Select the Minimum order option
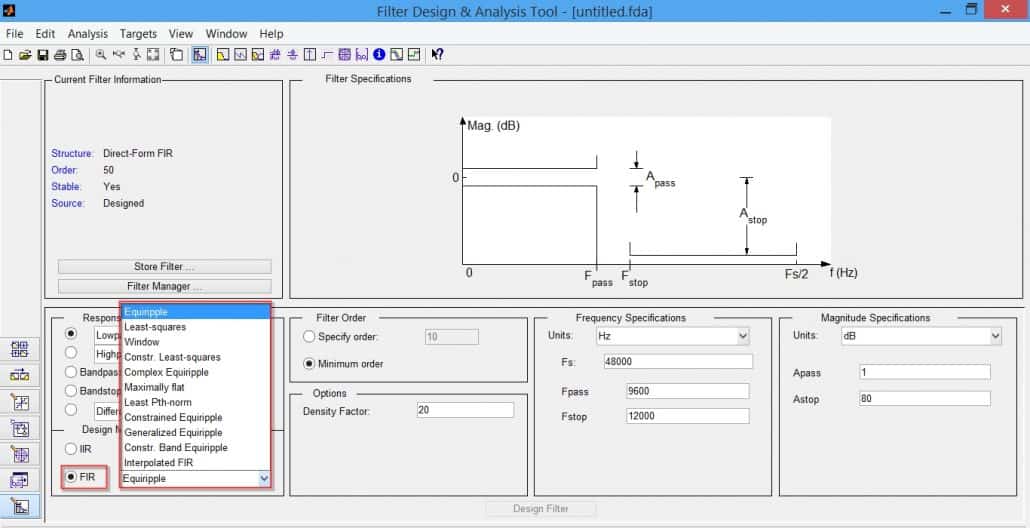This screenshot has height=528, width=1030. pyautogui.click(x=309, y=364)
